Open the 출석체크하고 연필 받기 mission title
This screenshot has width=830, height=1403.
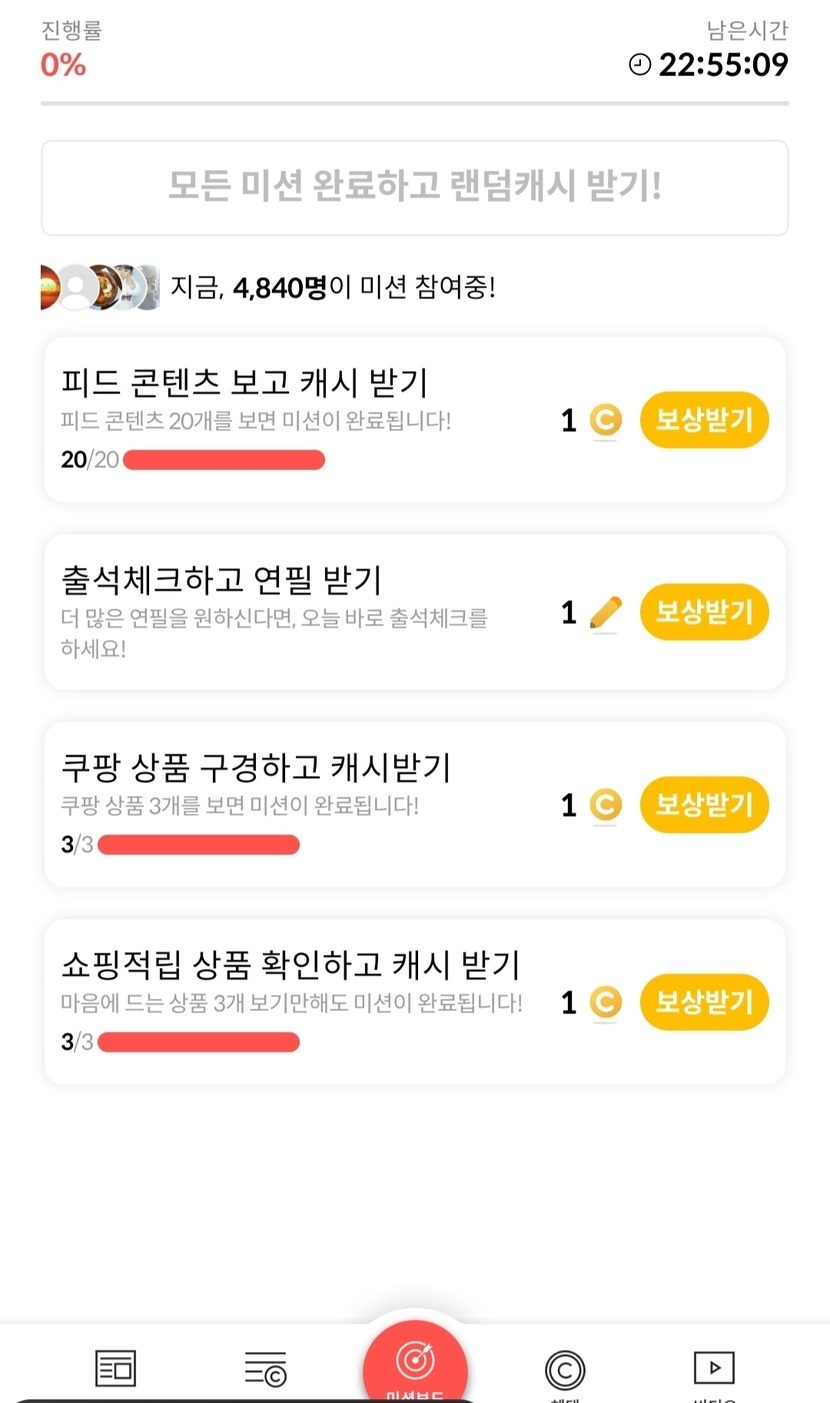[x=221, y=579]
